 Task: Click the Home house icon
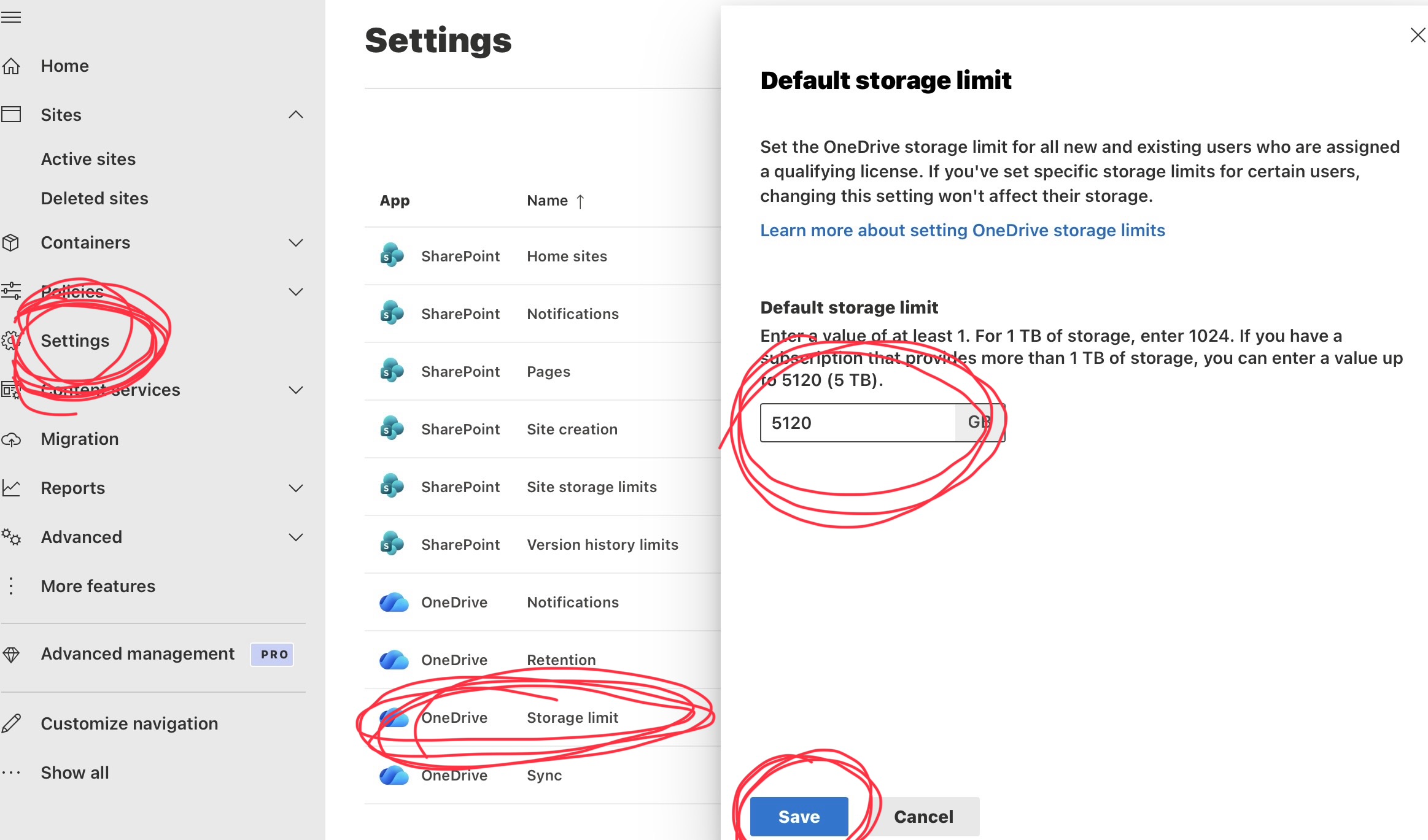point(12,66)
